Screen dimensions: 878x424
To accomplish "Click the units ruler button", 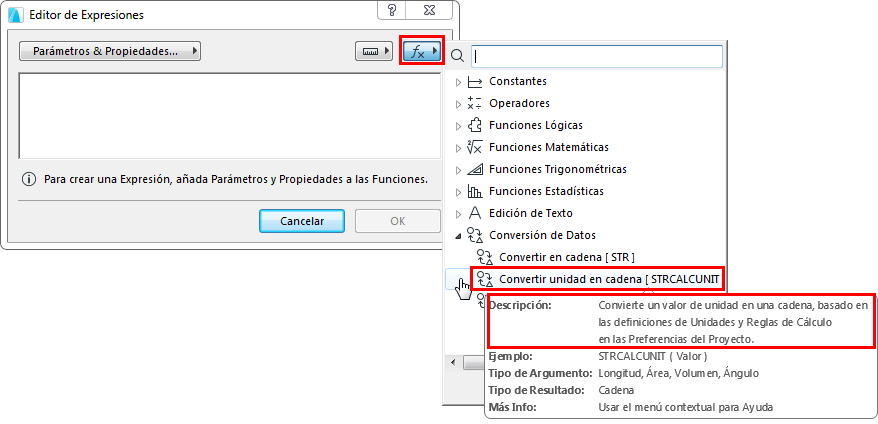I will 374,51.
